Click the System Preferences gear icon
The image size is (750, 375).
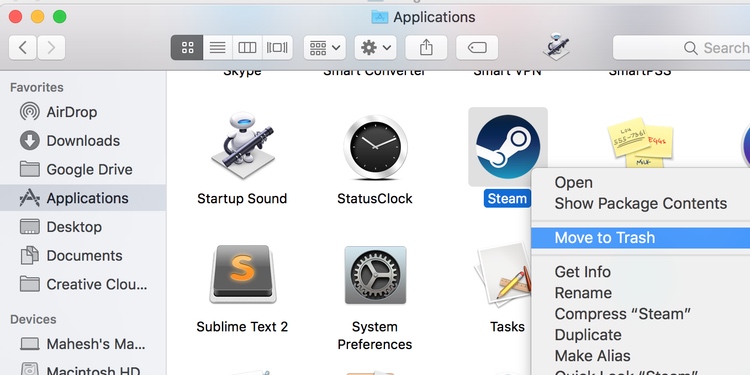coord(375,275)
